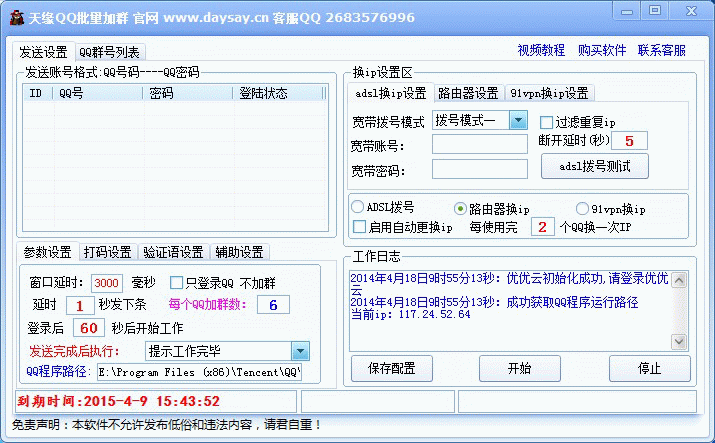This screenshot has height=443, width=715.
Task: Open the 视频教程 link
Action: click(x=541, y=50)
